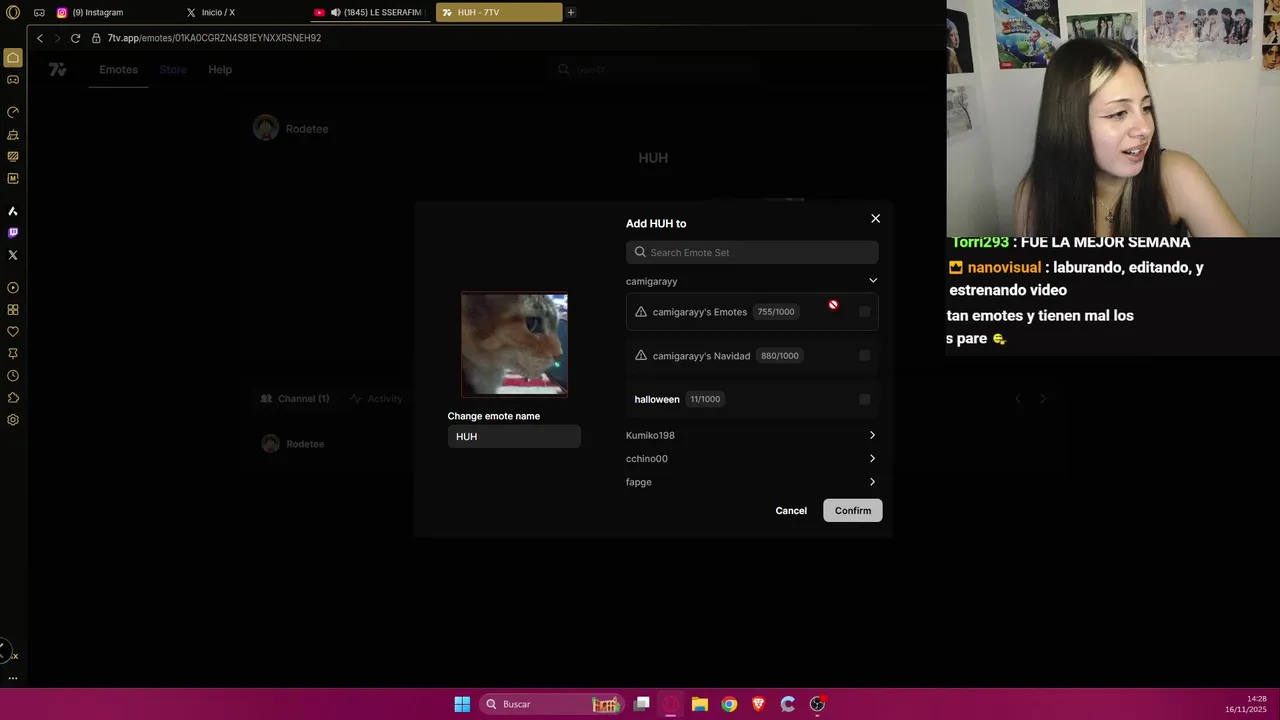Click the Search Emote Set field
Screen dimensions: 1280x720
(x=752, y=253)
